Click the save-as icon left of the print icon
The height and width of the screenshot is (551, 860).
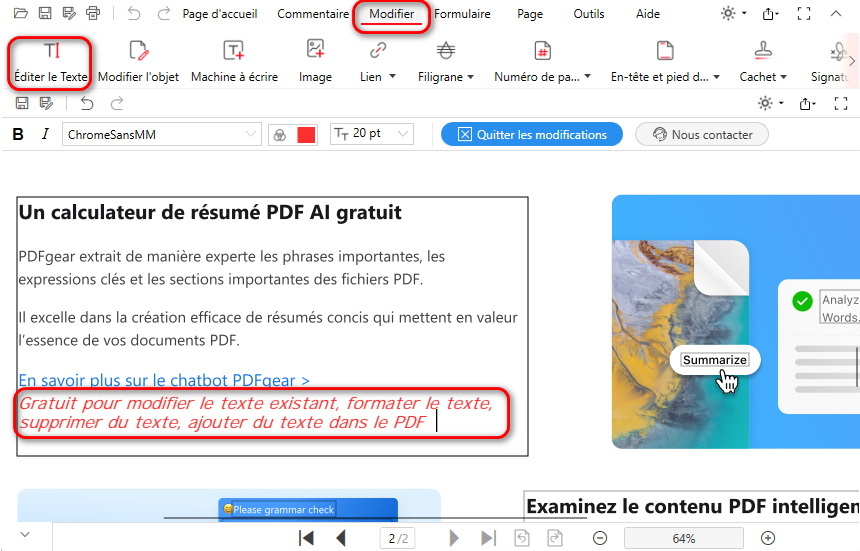(69, 13)
